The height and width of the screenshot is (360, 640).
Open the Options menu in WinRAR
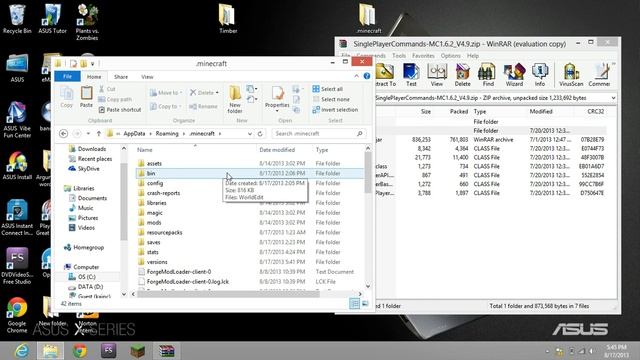click(x=450, y=56)
